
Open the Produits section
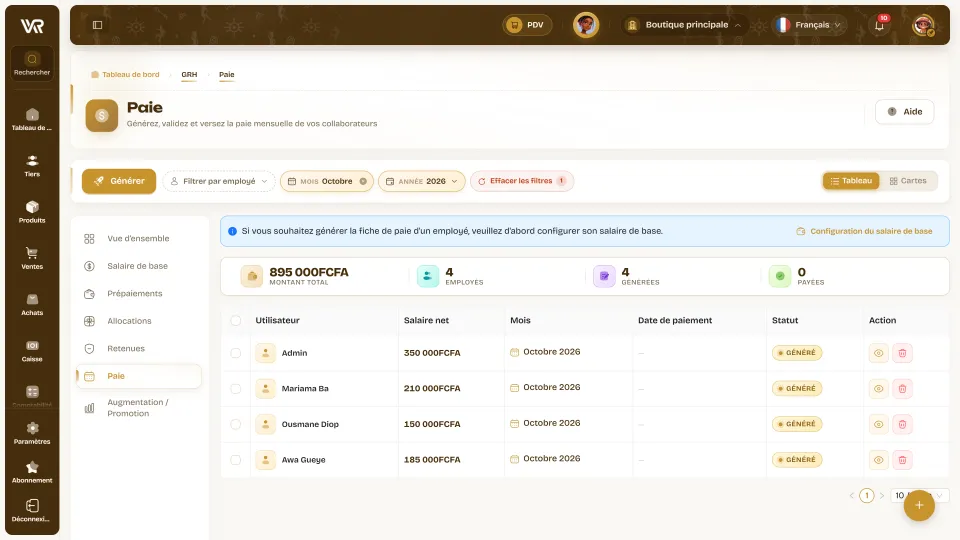tap(32, 212)
